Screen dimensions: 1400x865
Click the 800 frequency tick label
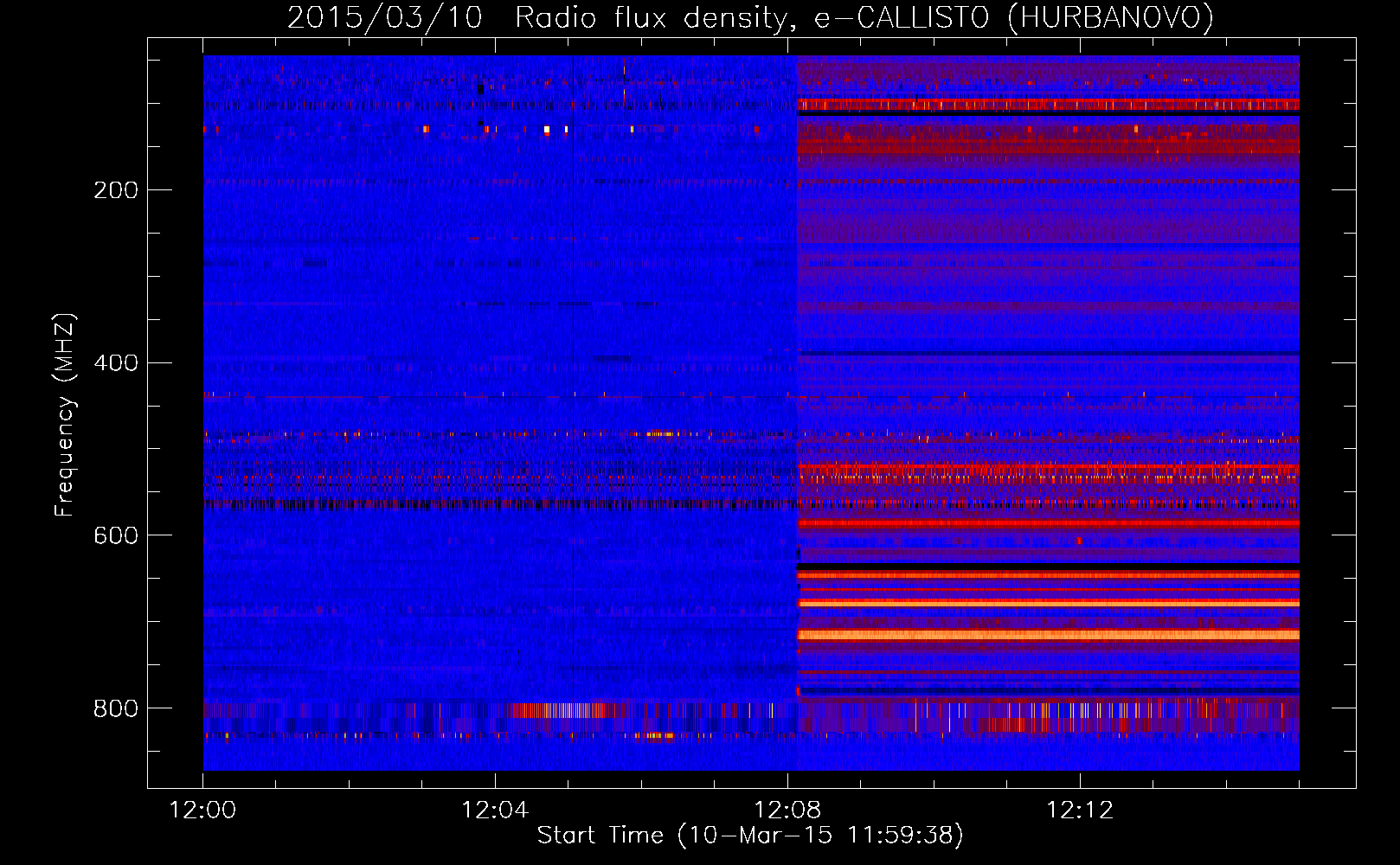pyautogui.click(x=116, y=708)
